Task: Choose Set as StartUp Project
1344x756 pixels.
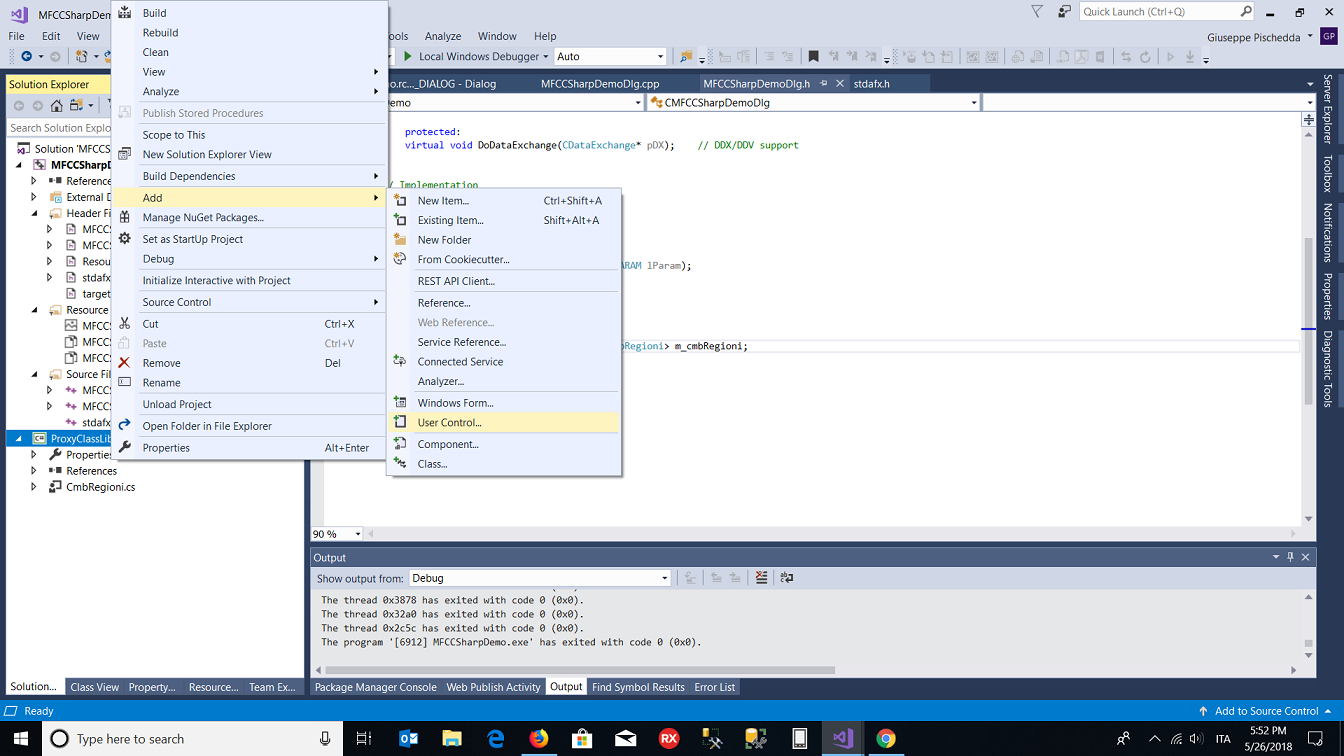Action: [249, 240]
